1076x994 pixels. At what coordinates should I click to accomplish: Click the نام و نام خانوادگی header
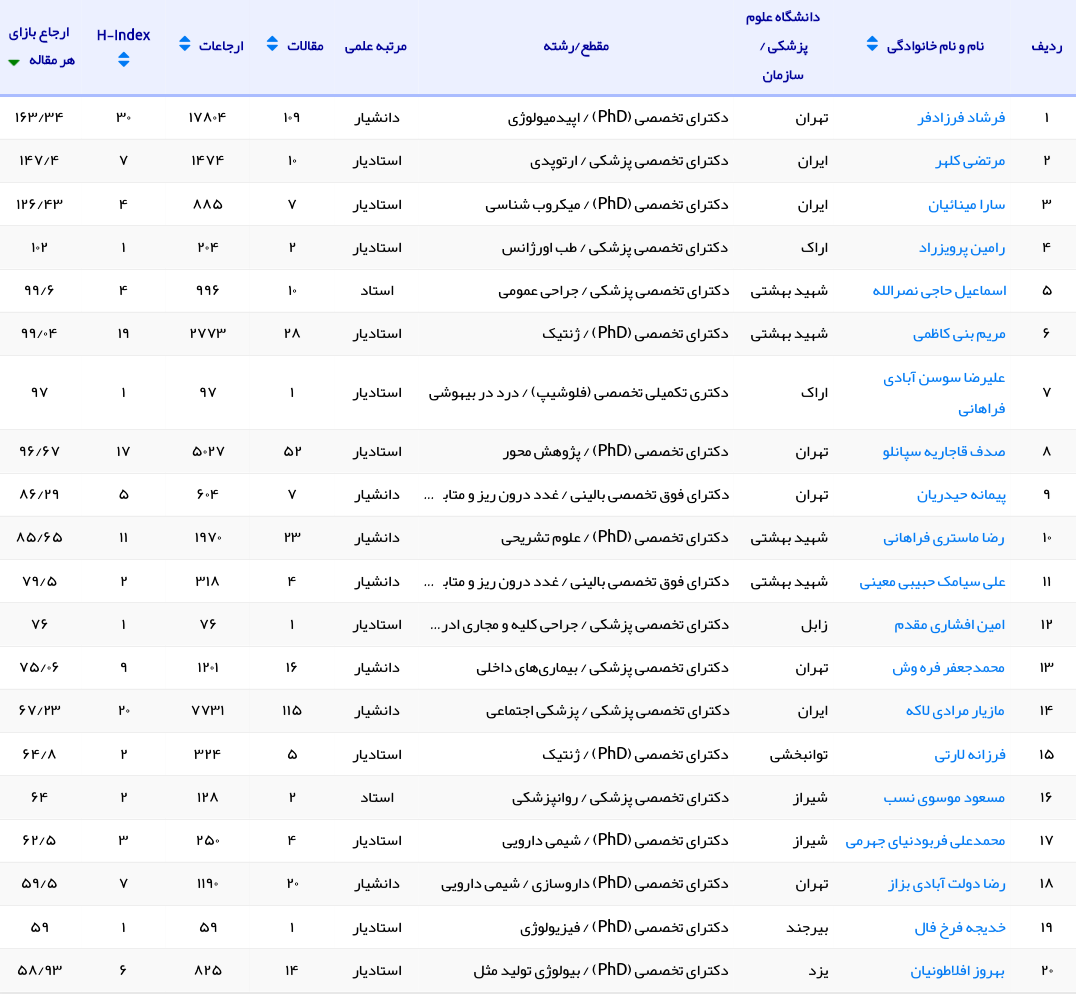coord(935,46)
